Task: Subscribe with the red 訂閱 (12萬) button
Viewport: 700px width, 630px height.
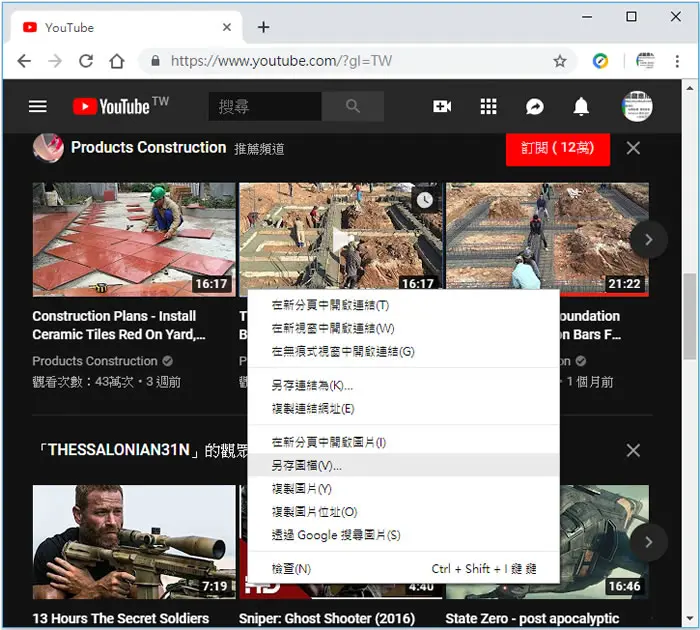Action: [558, 149]
